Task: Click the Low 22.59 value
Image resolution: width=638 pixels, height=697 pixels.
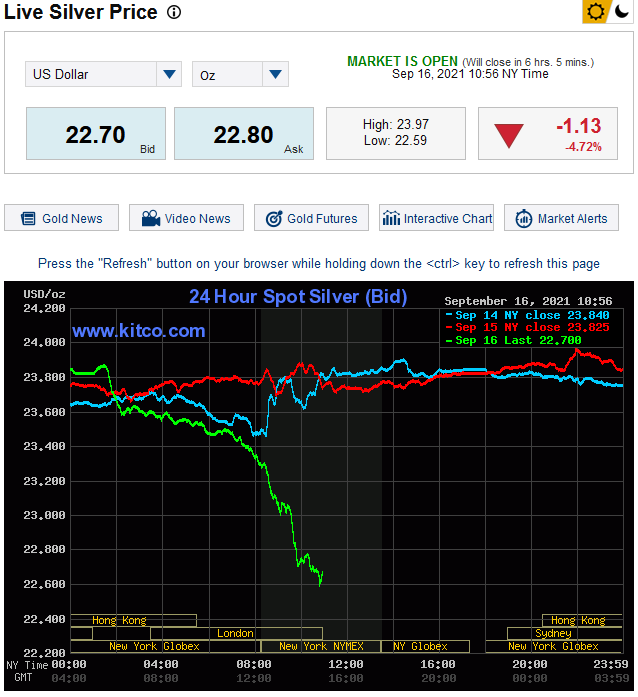Action: [395, 141]
